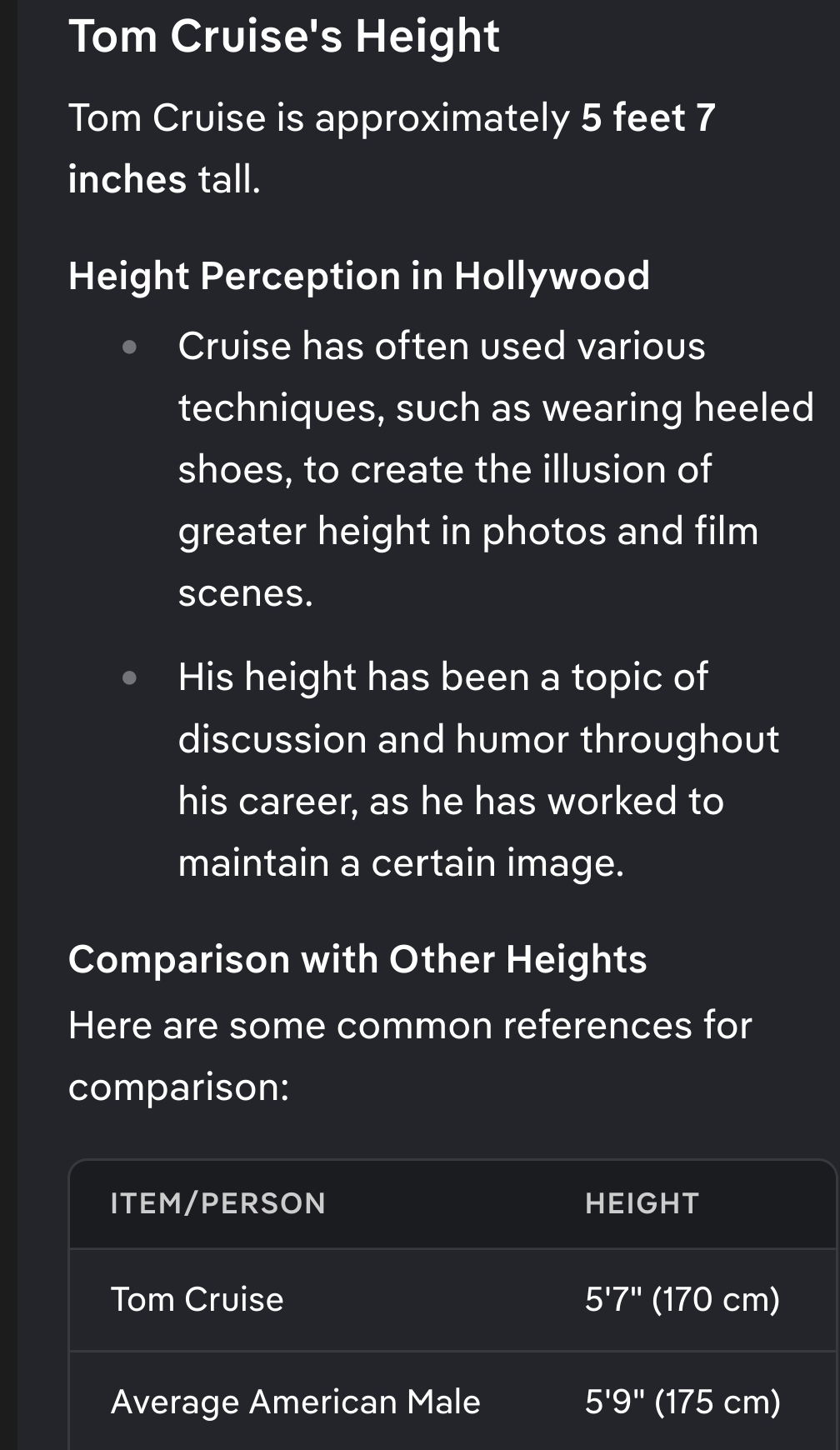Click the word "approximately" in the intro sentence

point(442,117)
